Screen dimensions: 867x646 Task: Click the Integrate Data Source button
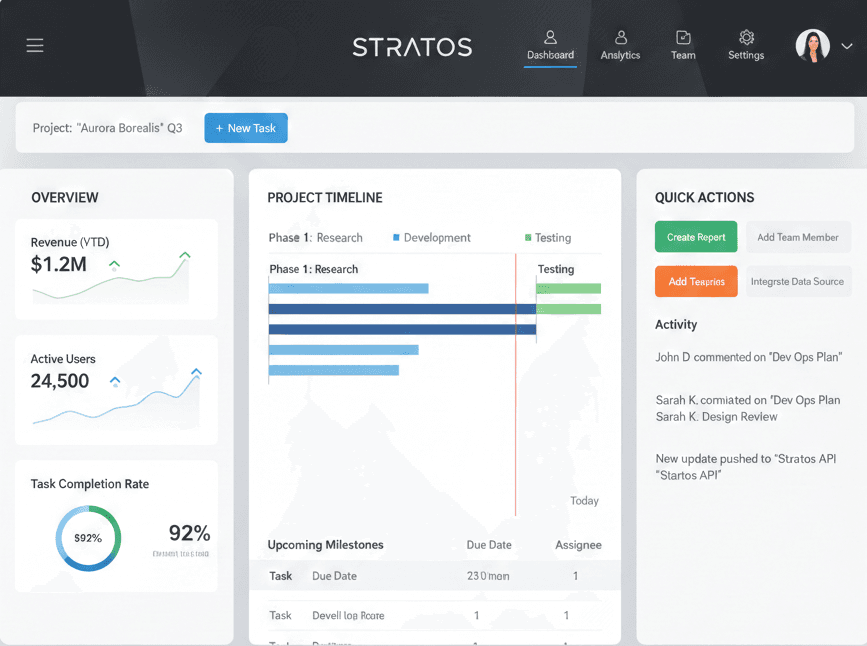797,281
